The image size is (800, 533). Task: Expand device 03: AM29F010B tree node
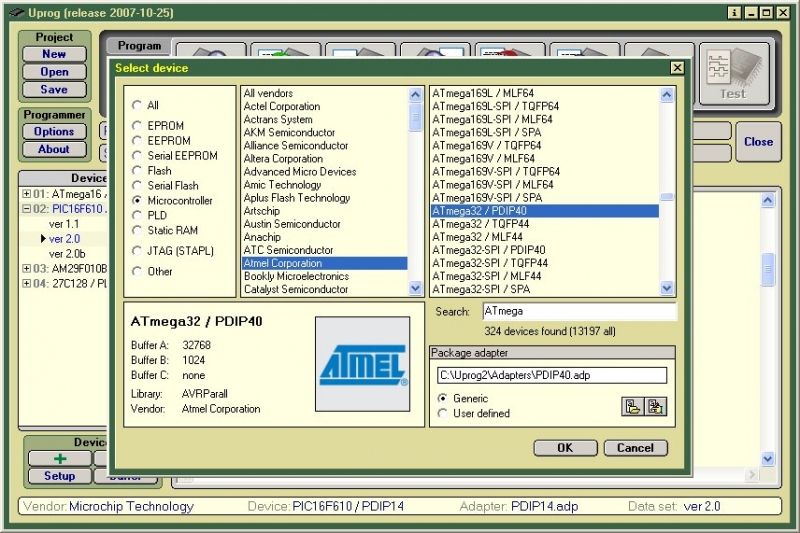click(x=27, y=268)
